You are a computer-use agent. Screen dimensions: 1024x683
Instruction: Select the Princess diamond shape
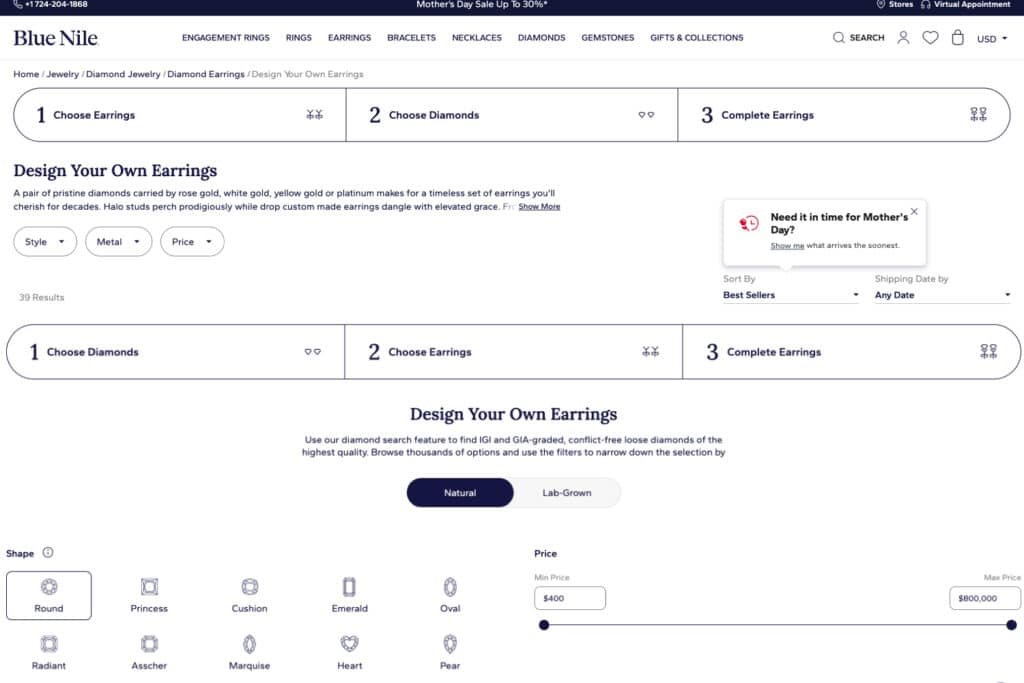point(149,595)
